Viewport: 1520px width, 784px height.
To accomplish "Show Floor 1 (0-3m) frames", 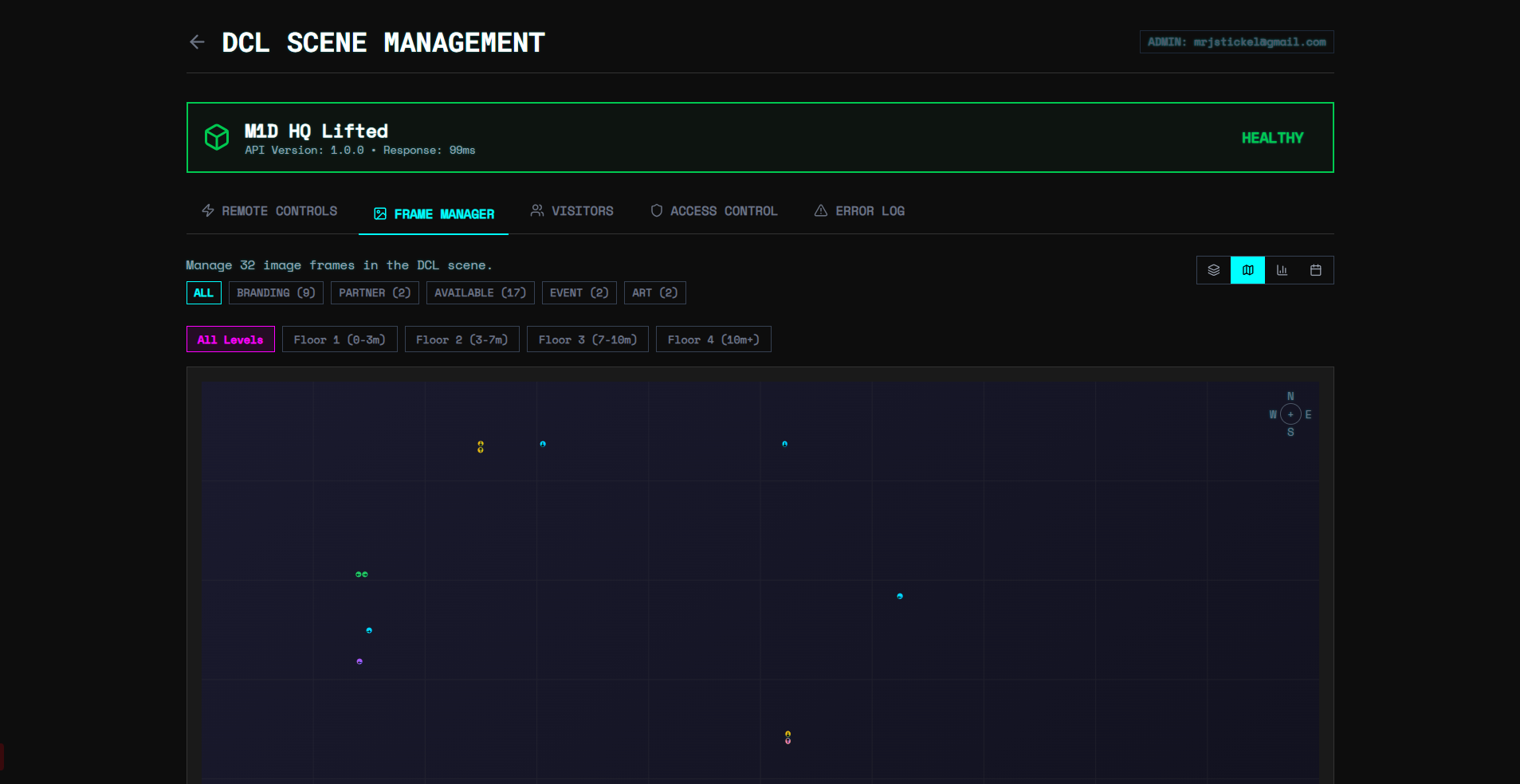I will click(x=340, y=339).
